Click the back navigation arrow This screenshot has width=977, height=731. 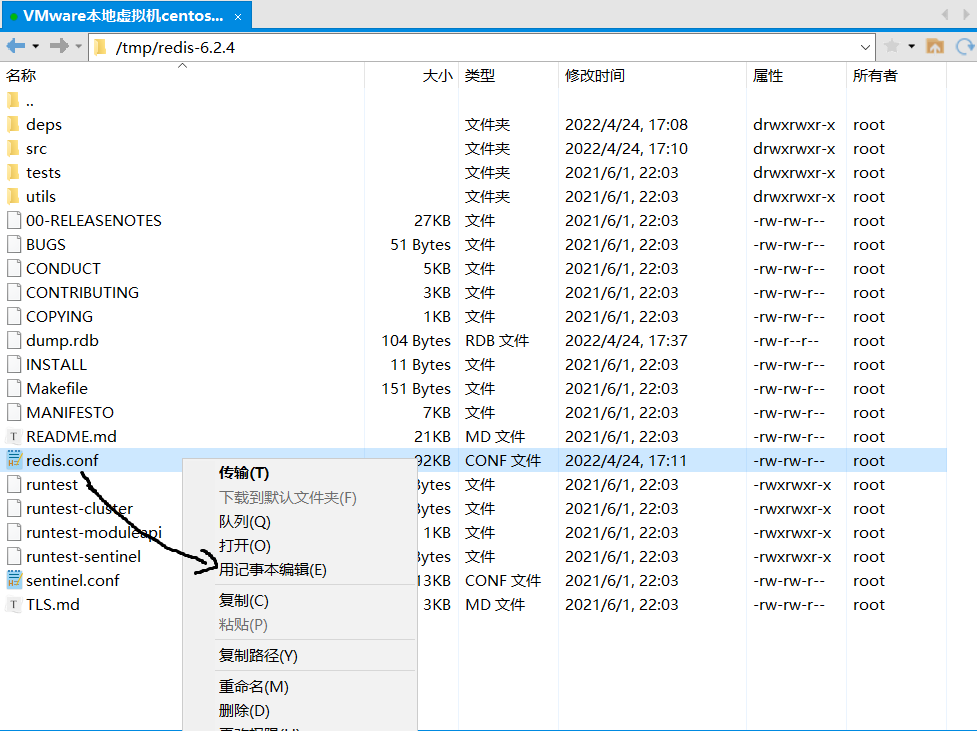[16, 46]
